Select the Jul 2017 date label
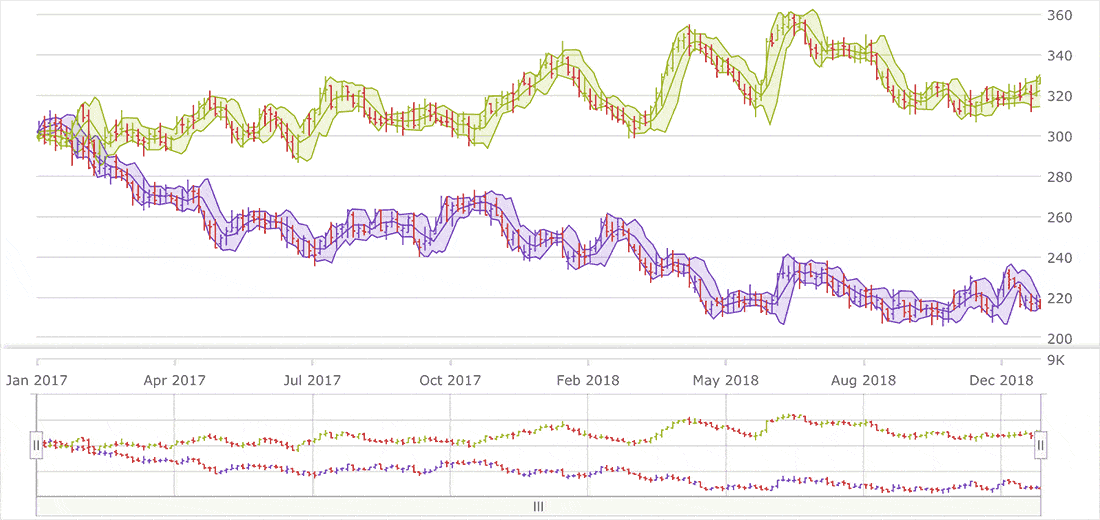Screen dimensions: 1100x520 point(311,380)
